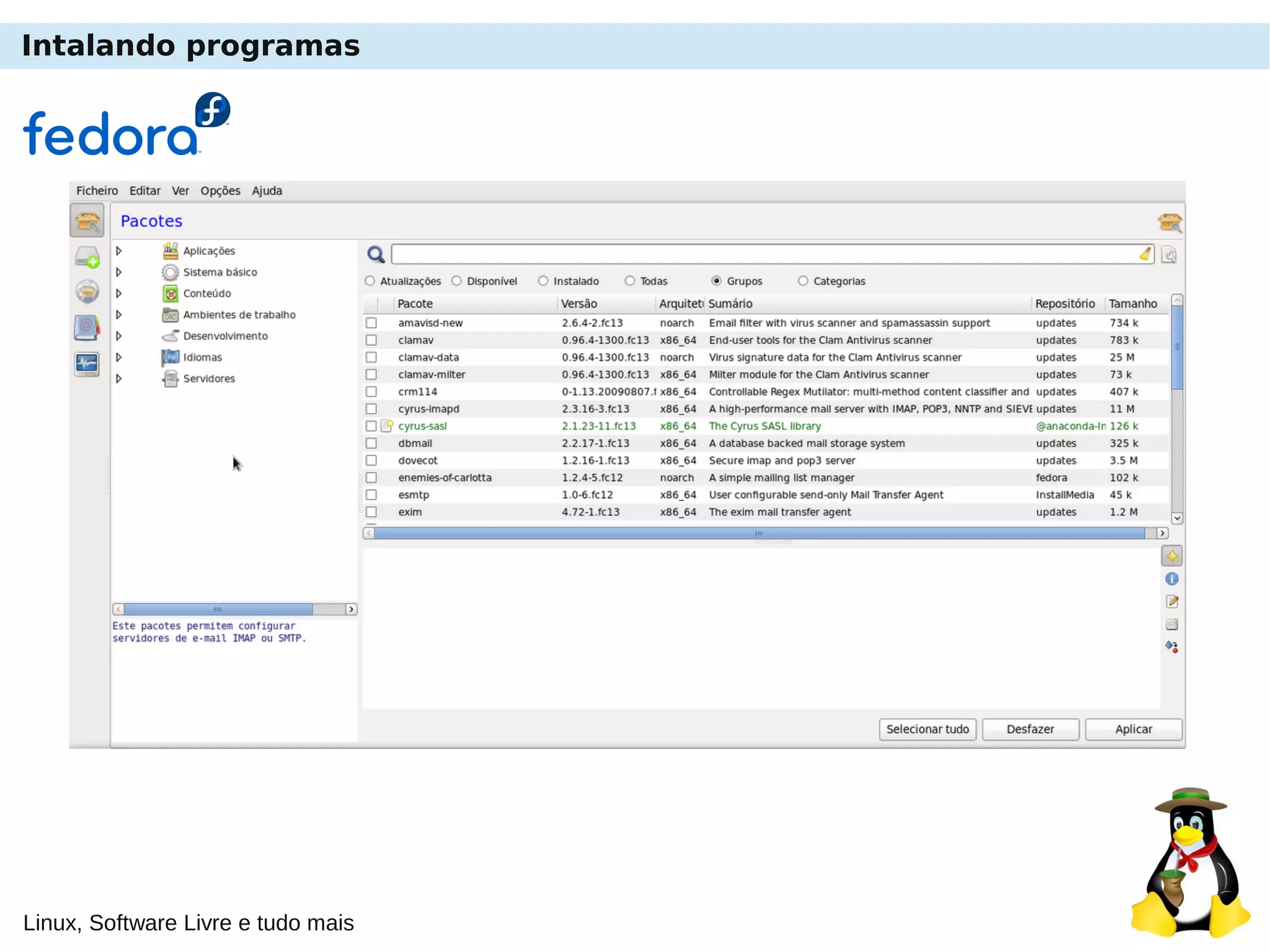
Task: Open the Ver menu
Action: pyautogui.click(x=180, y=191)
